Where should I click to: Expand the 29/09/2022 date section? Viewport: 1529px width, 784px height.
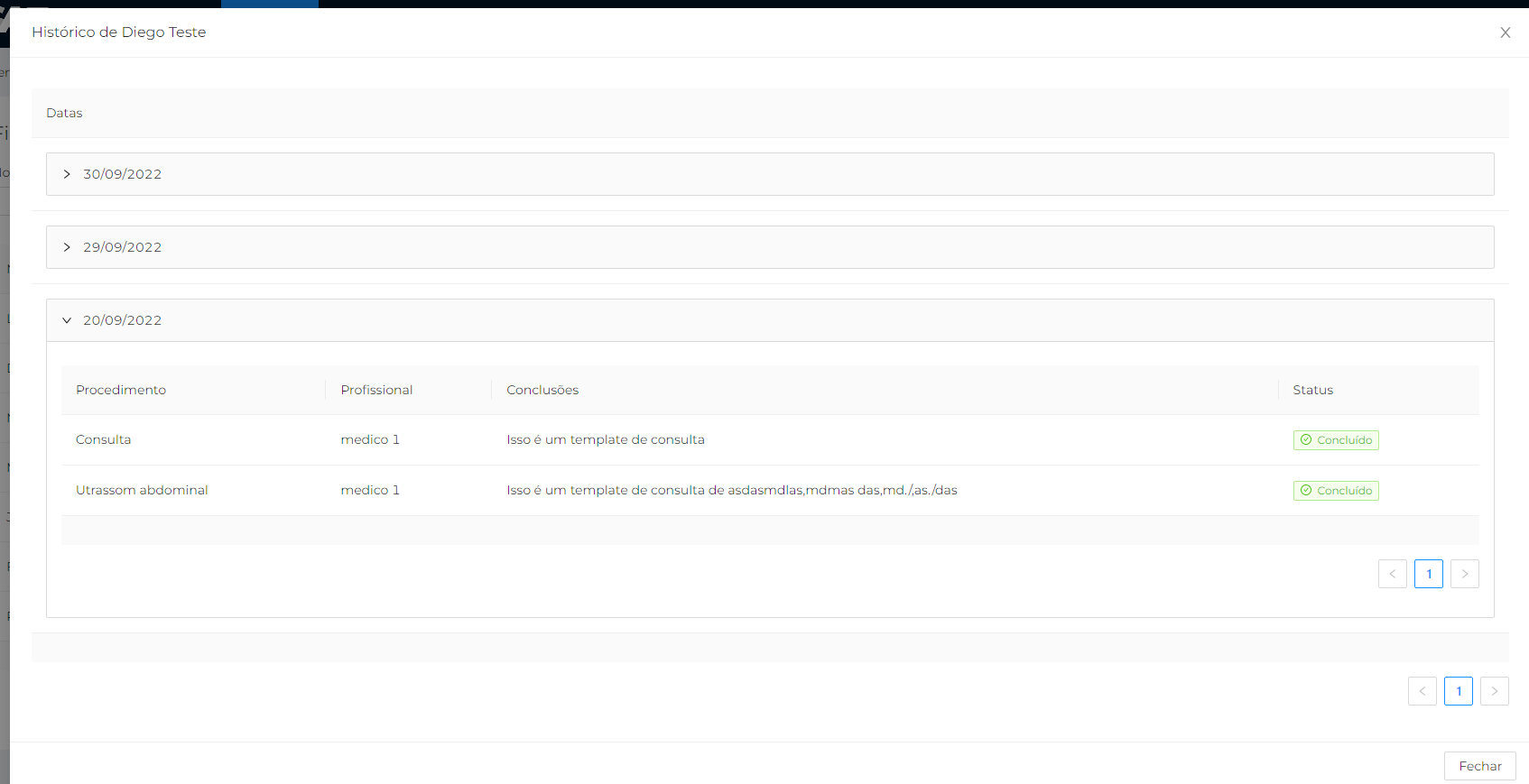pos(67,247)
